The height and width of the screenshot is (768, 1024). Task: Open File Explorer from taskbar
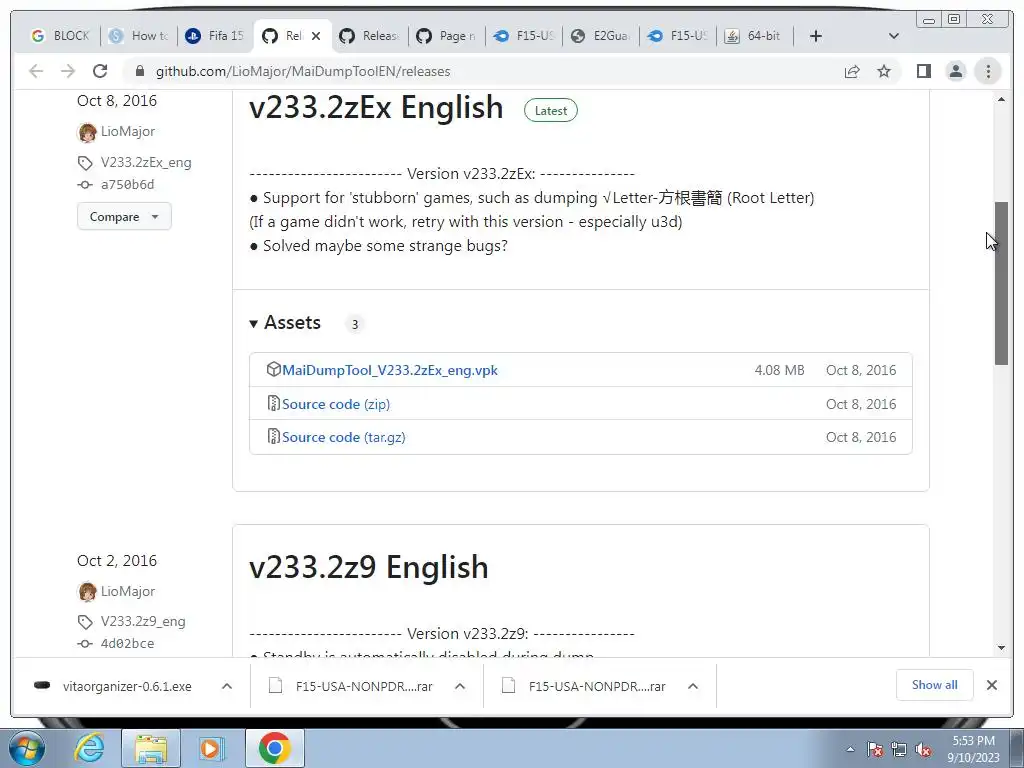click(151, 748)
